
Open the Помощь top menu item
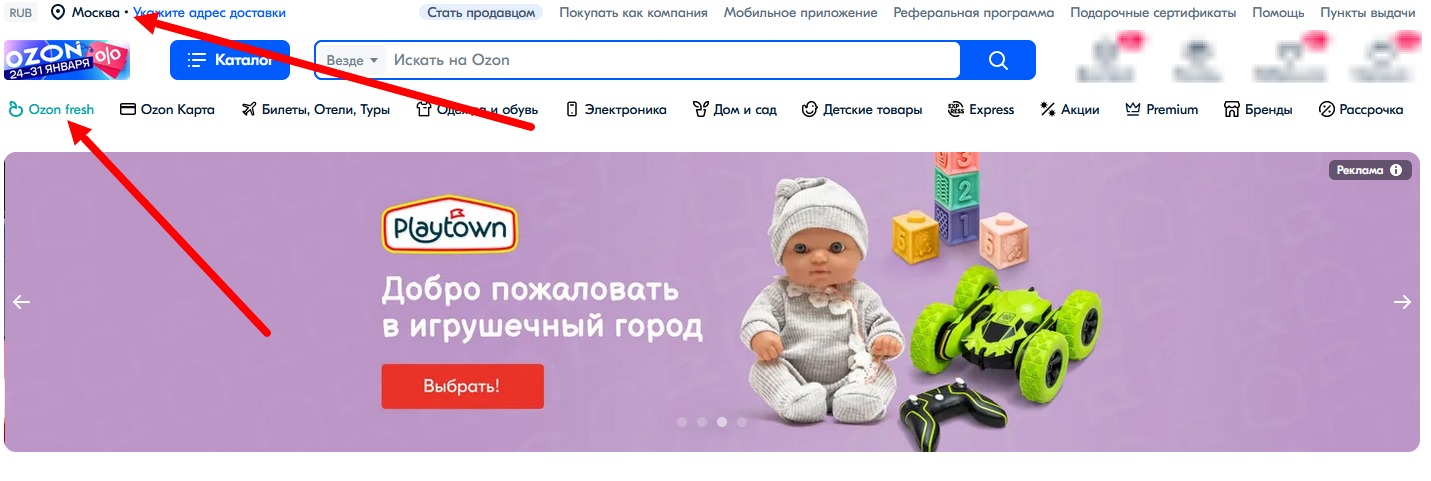click(x=1278, y=13)
